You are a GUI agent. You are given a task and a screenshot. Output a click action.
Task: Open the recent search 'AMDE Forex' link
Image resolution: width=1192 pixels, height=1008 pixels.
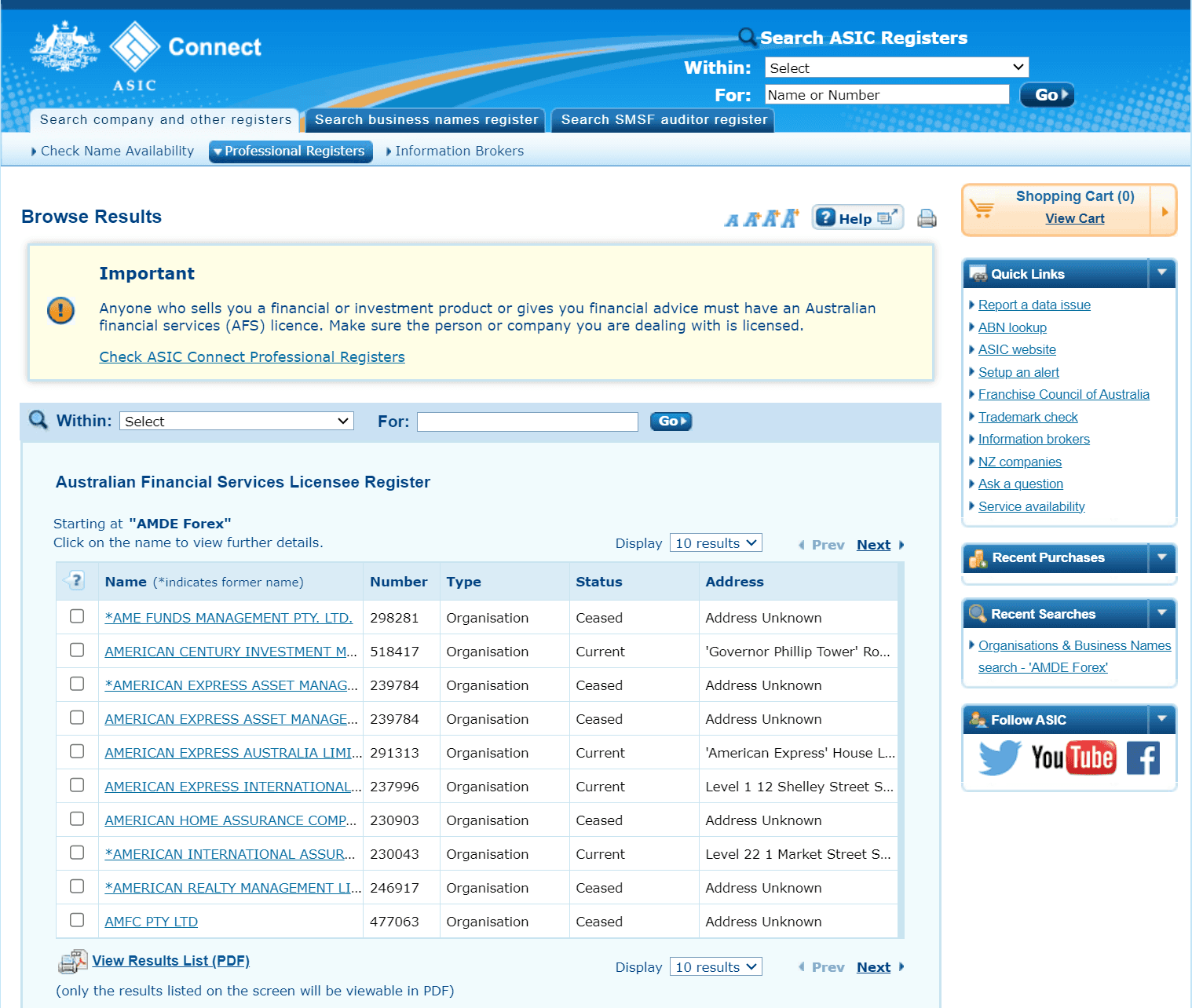tap(1074, 656)
